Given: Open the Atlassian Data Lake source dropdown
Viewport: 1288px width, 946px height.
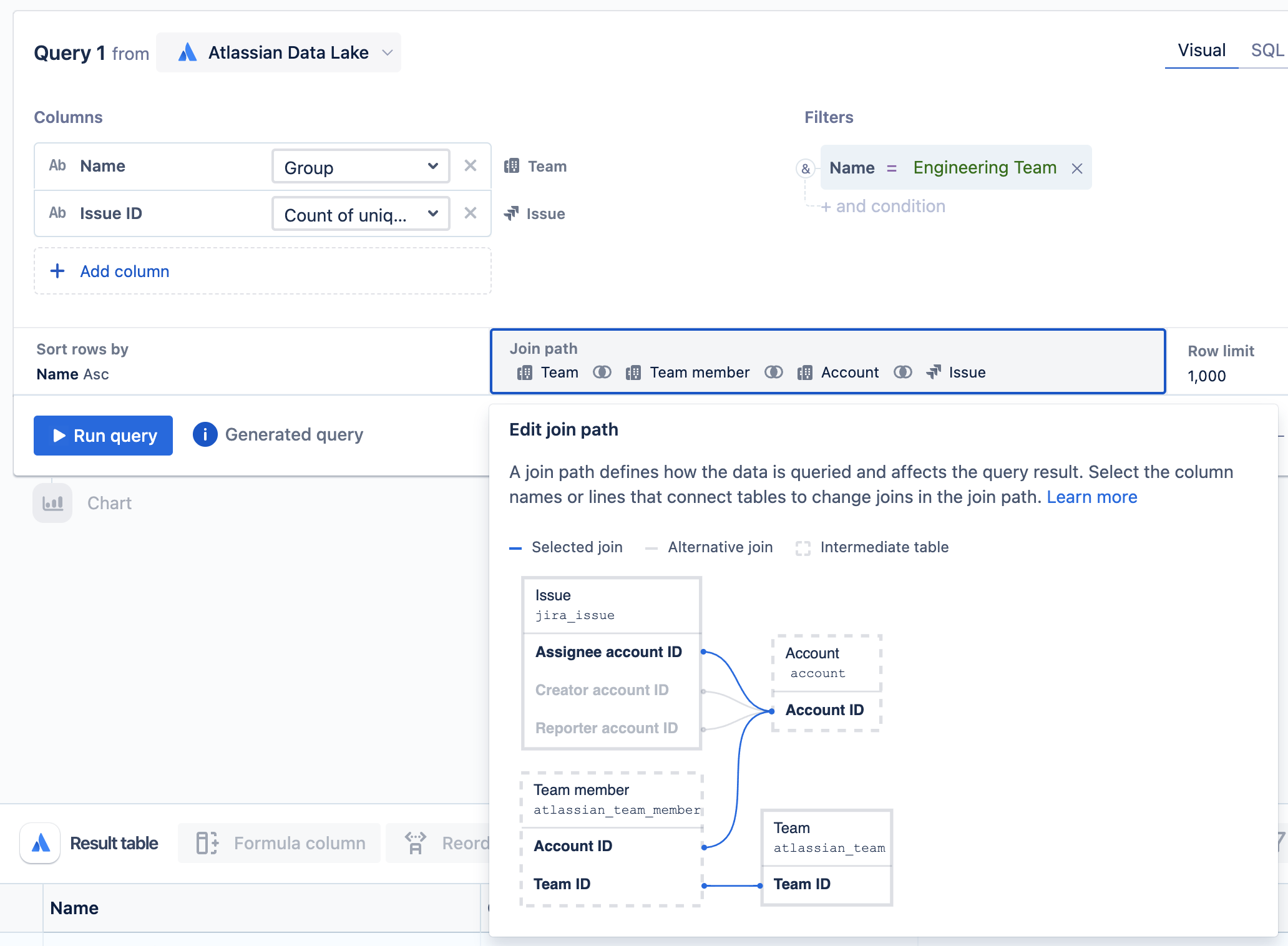Looking at the screenshot, I should [387, 52].
